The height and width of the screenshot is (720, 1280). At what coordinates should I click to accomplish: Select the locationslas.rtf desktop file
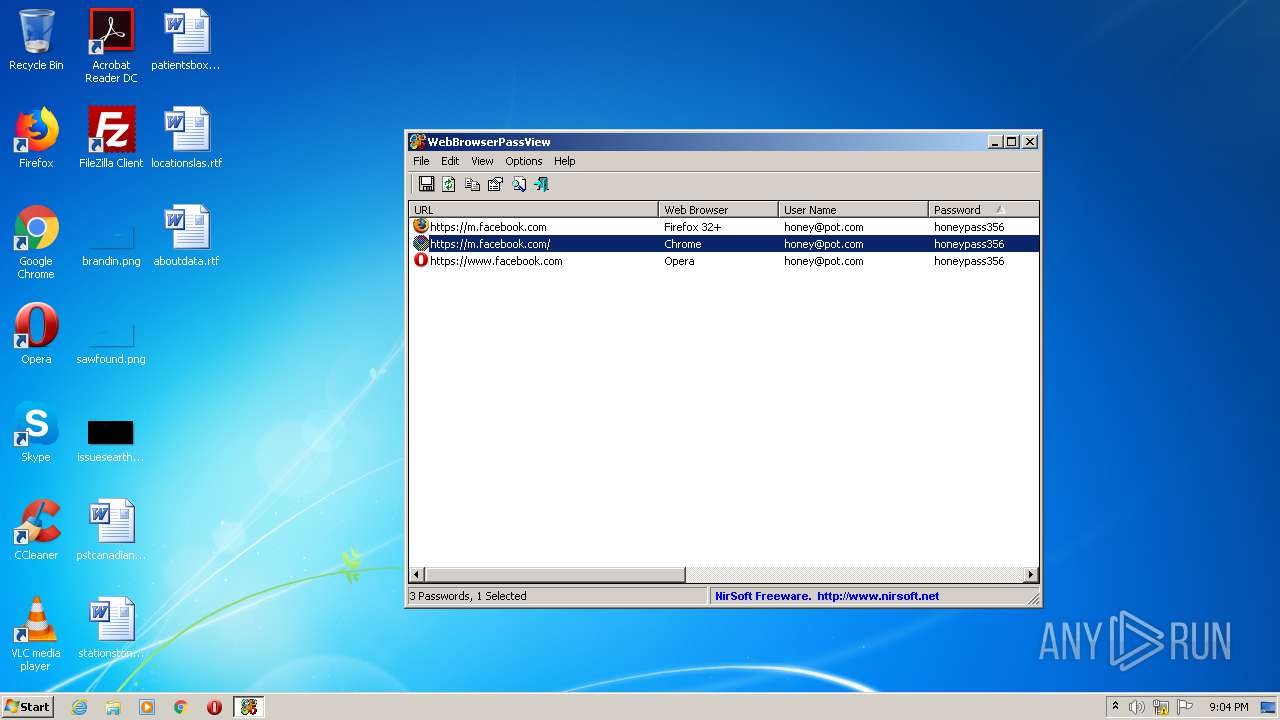tap(186, 137)
